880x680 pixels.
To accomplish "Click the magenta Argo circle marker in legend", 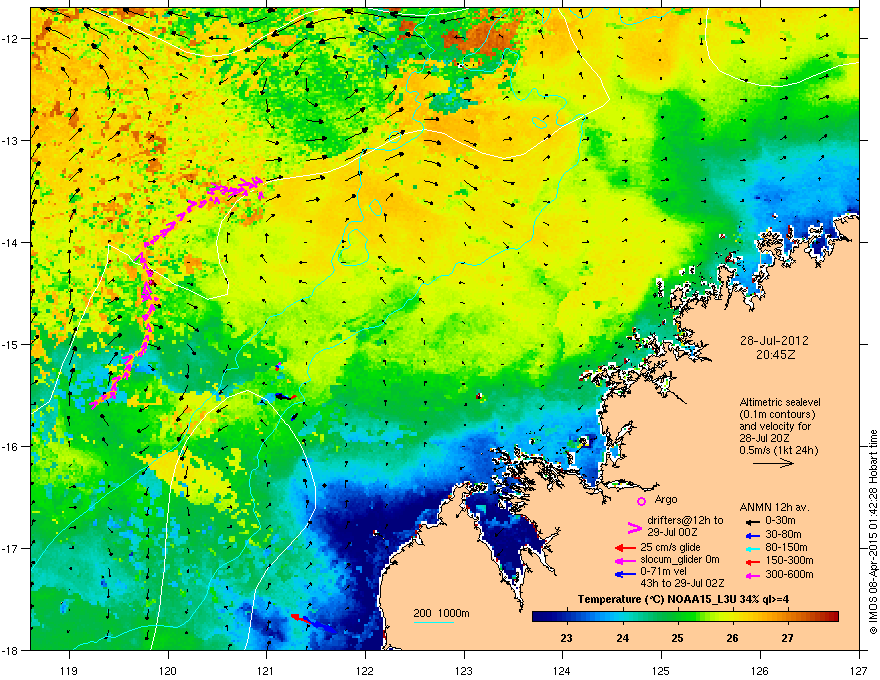I will pyautogui.click(x=641, y=501).
